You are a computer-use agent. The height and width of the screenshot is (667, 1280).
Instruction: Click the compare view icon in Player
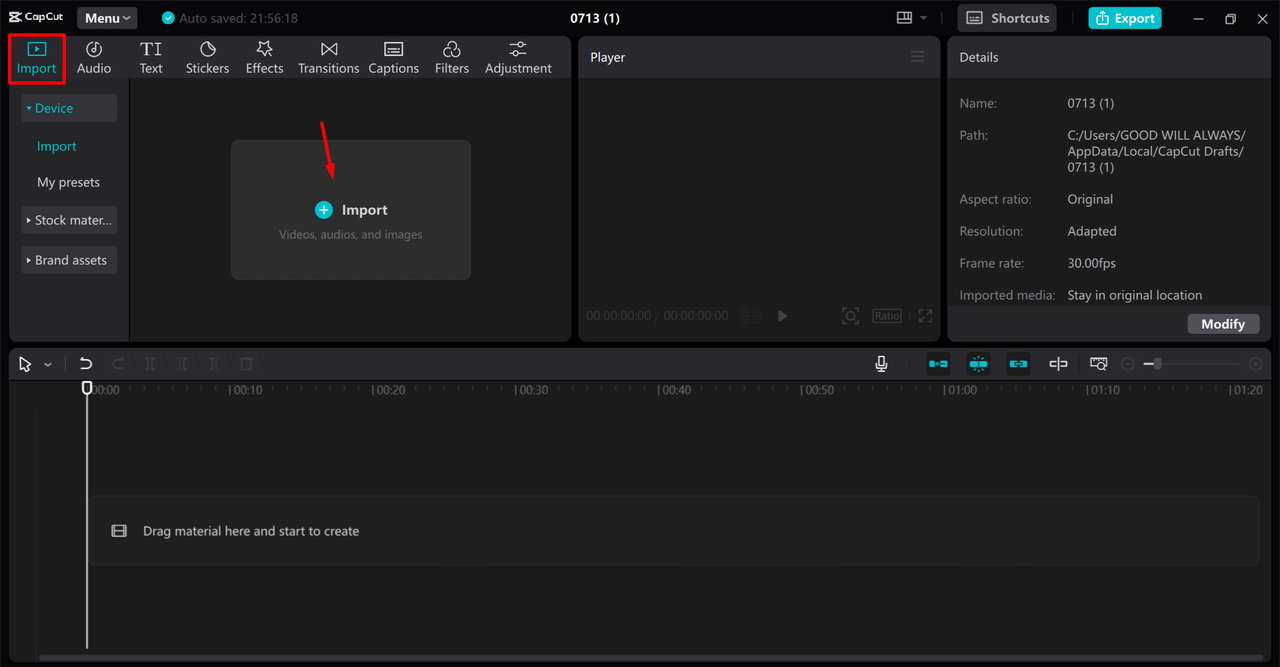coord(750,316)
